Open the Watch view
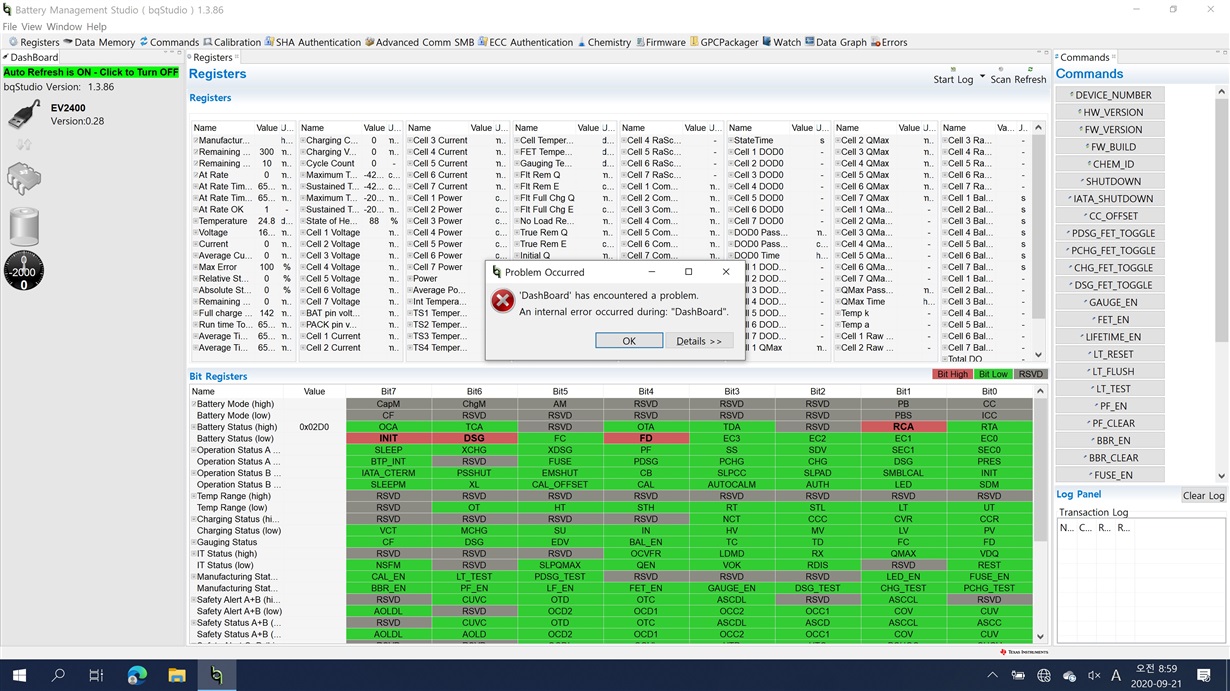 pos(782,42)
